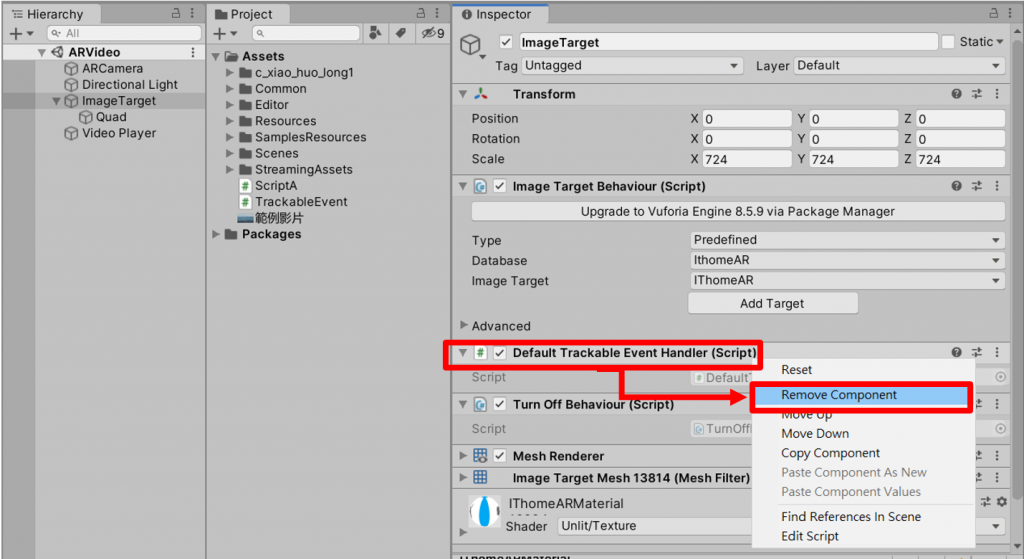Open Default Trackable Event Handler help icon
The image size is (1024, 559).
pyautogui.click(x=957, y=353)
